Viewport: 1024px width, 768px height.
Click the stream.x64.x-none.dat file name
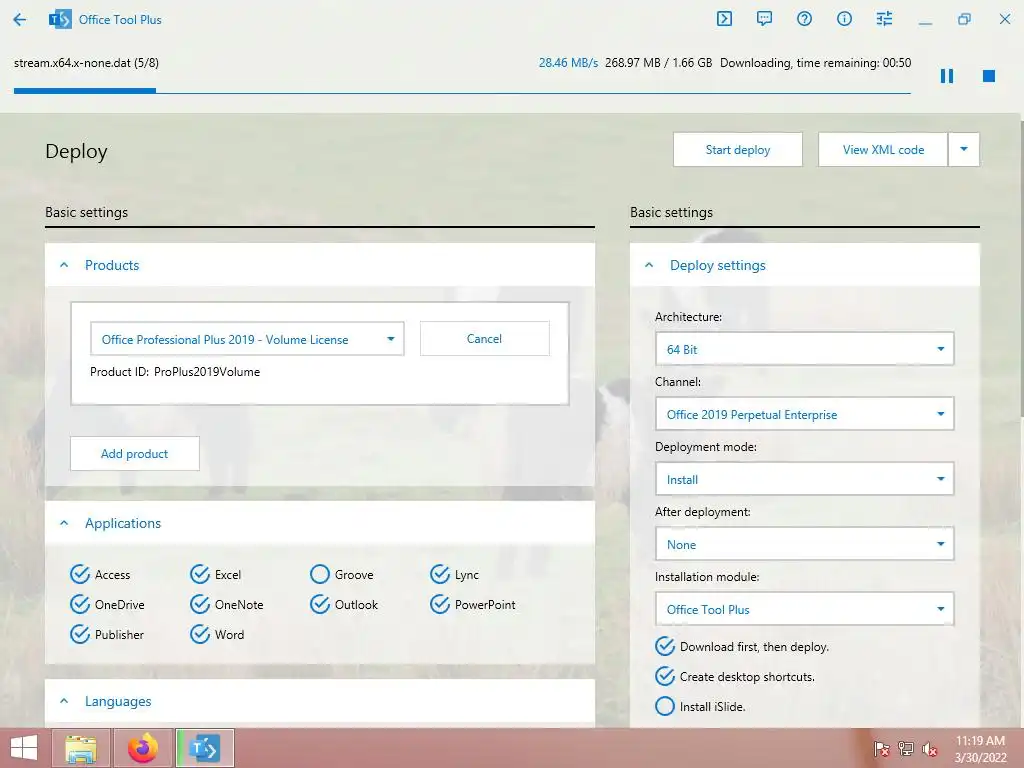[x=86, y=63]
